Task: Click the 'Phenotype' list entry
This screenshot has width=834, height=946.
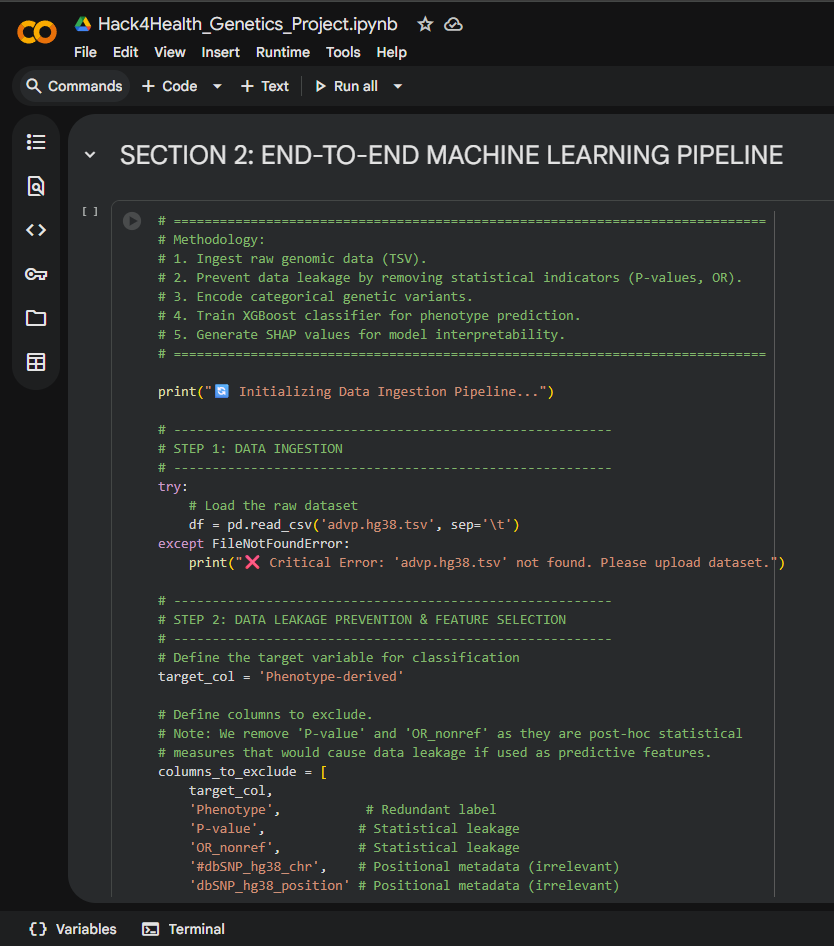Action: click(235, 810)
